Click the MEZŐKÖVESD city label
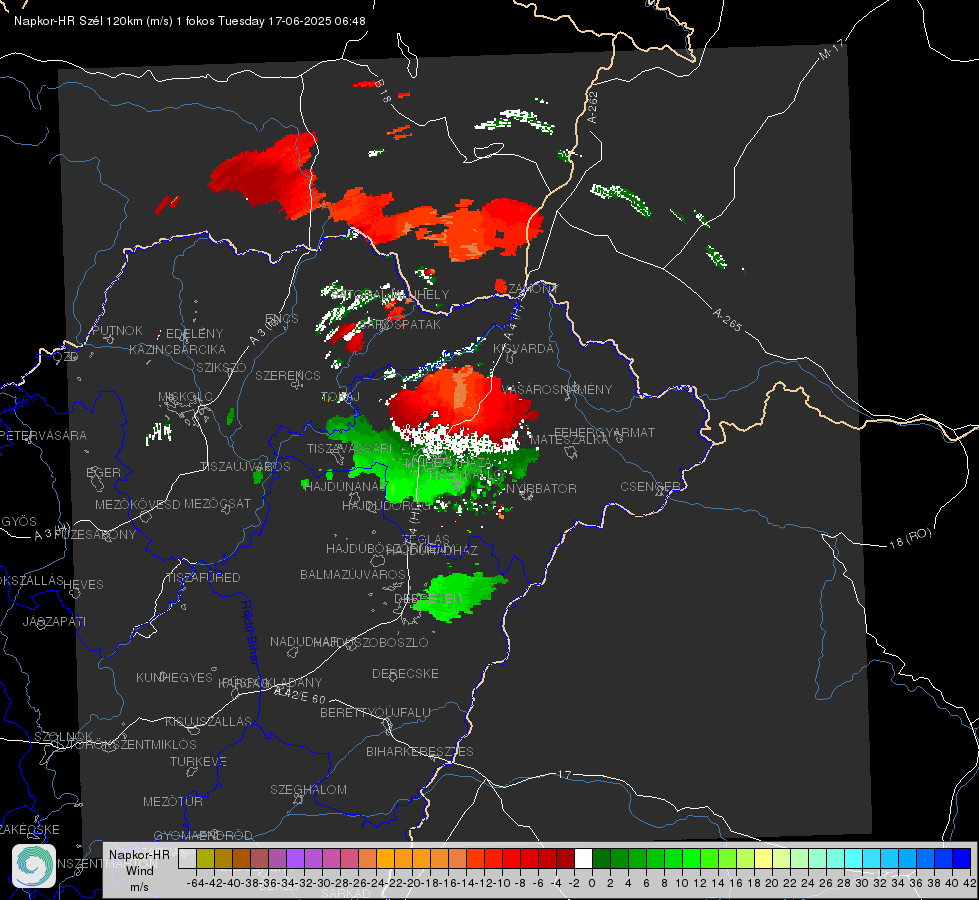Image resolution: width=979 pixels, height=900 pixels. click(137, 504)
